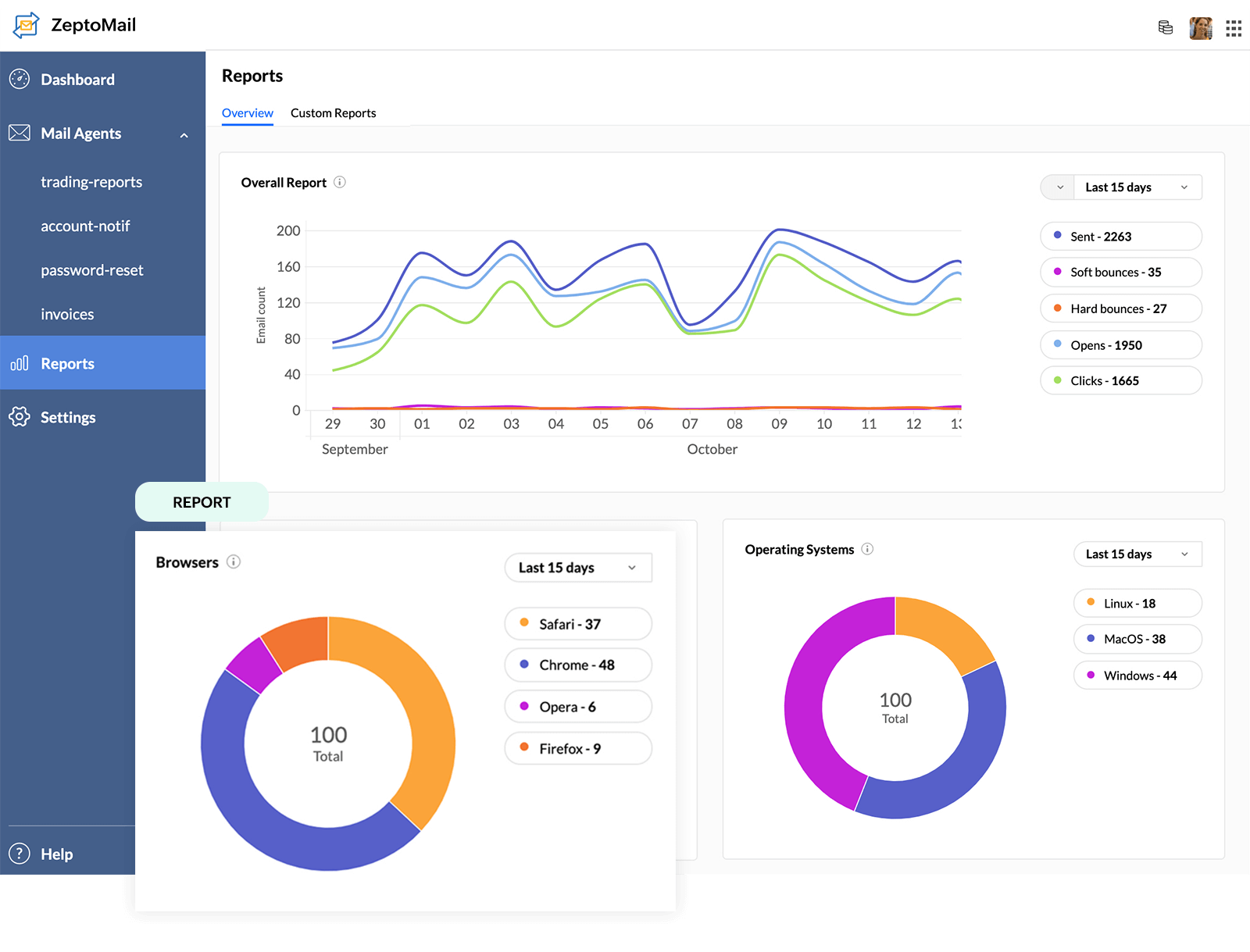The width and height of the screenshot is (1250, 952).
Task: Click the Dashboard gauge icon in sidebar
Action: tap(20, 79)
